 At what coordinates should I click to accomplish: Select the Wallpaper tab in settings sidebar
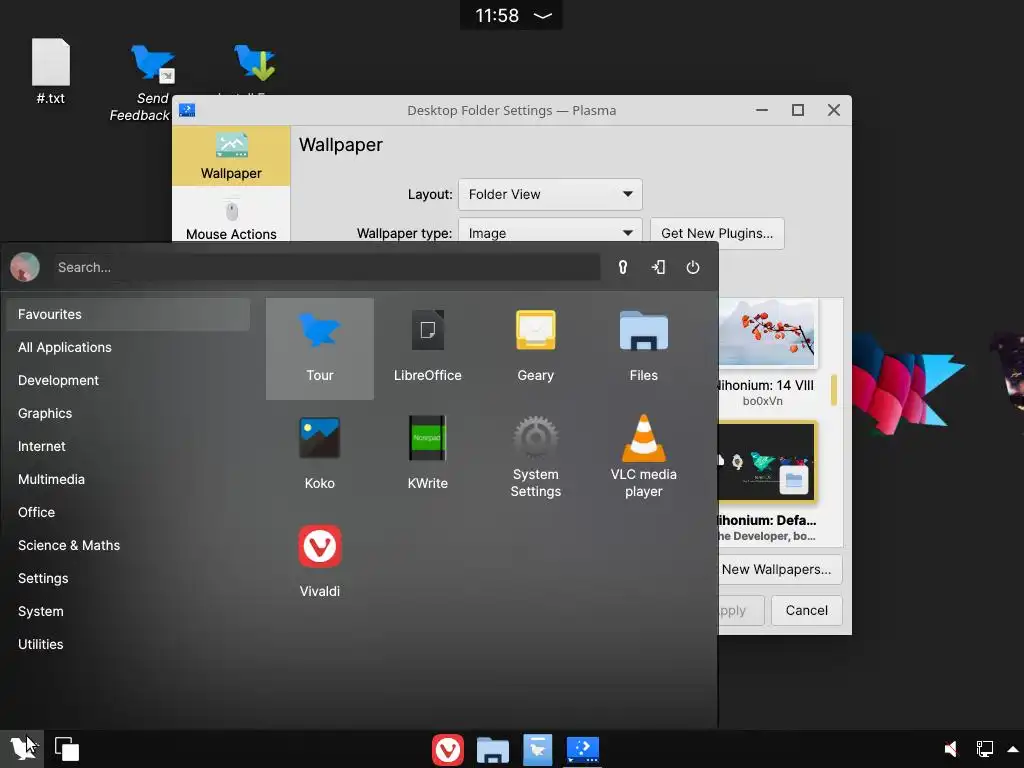coord(231,156)
